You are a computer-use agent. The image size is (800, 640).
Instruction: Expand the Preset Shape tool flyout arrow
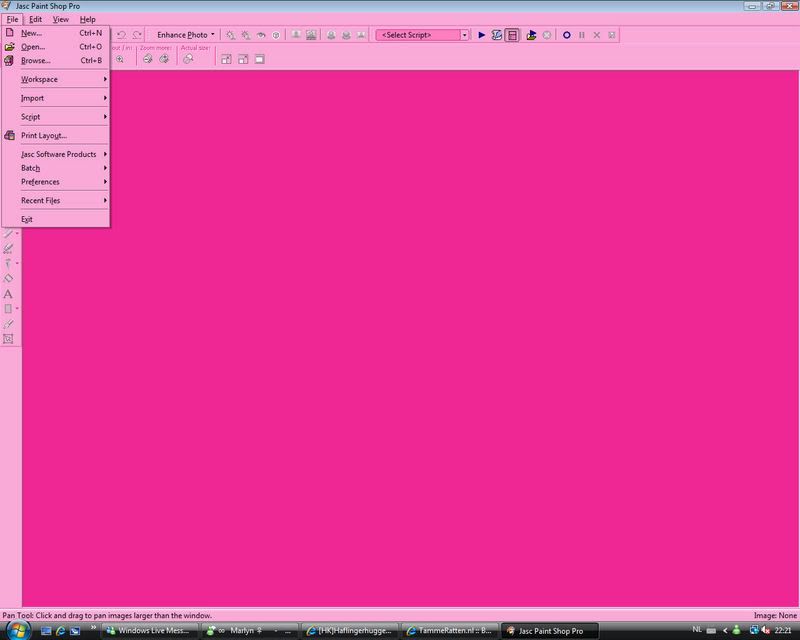click(x=17, y=309)
